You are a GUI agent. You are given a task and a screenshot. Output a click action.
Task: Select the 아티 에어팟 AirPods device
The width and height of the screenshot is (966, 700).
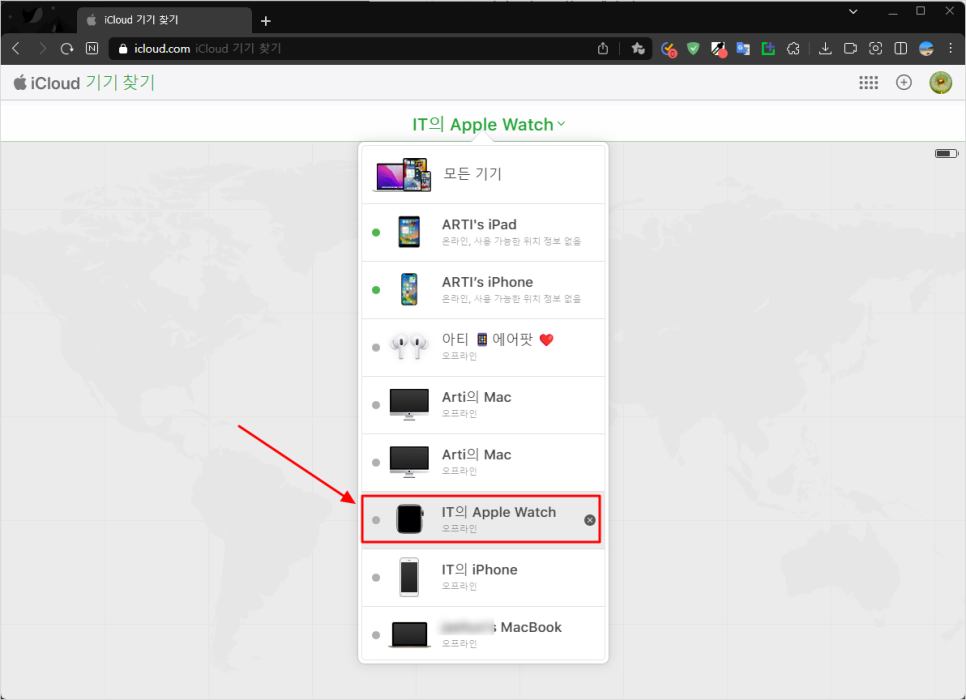click(483, 348)
